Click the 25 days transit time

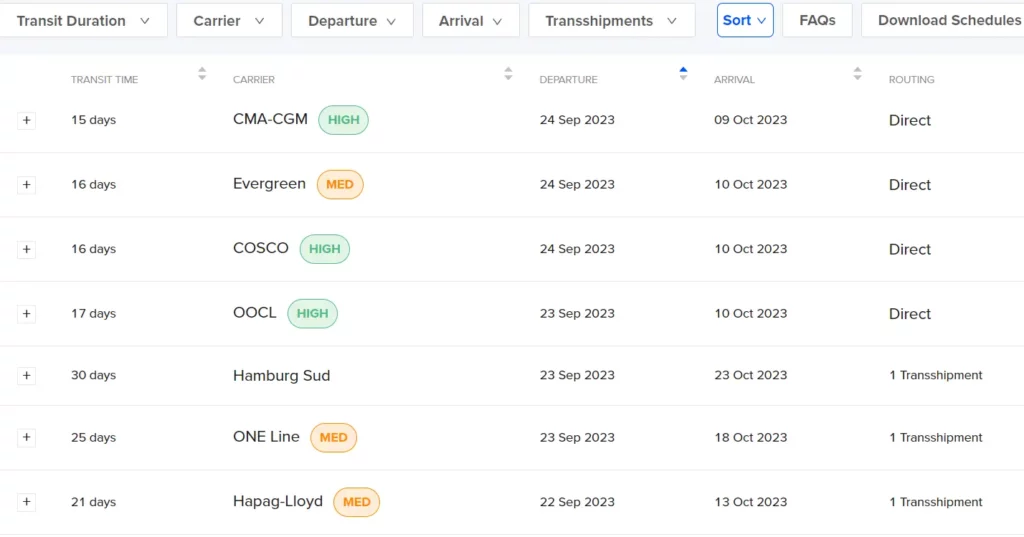point(93,438)
